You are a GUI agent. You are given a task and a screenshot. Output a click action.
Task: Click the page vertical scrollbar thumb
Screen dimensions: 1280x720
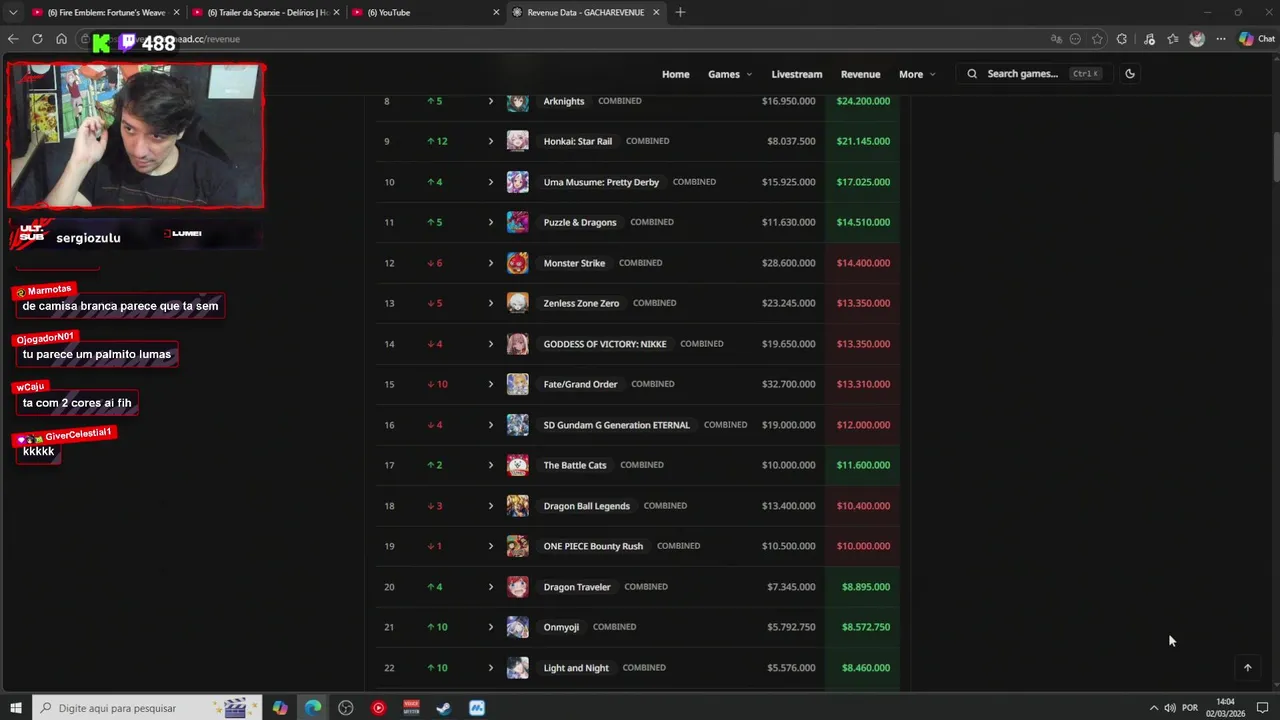click(1275, 155)
